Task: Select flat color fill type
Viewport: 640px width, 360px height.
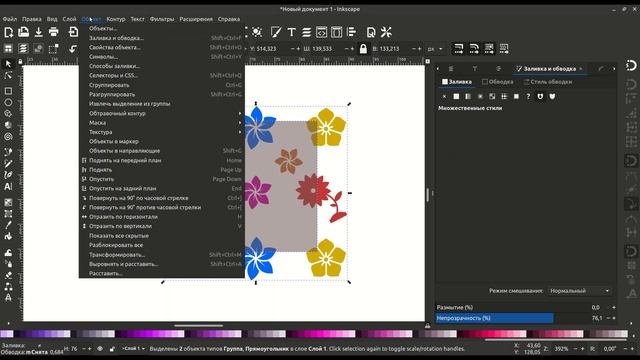Action: click(x=456, y=96)
